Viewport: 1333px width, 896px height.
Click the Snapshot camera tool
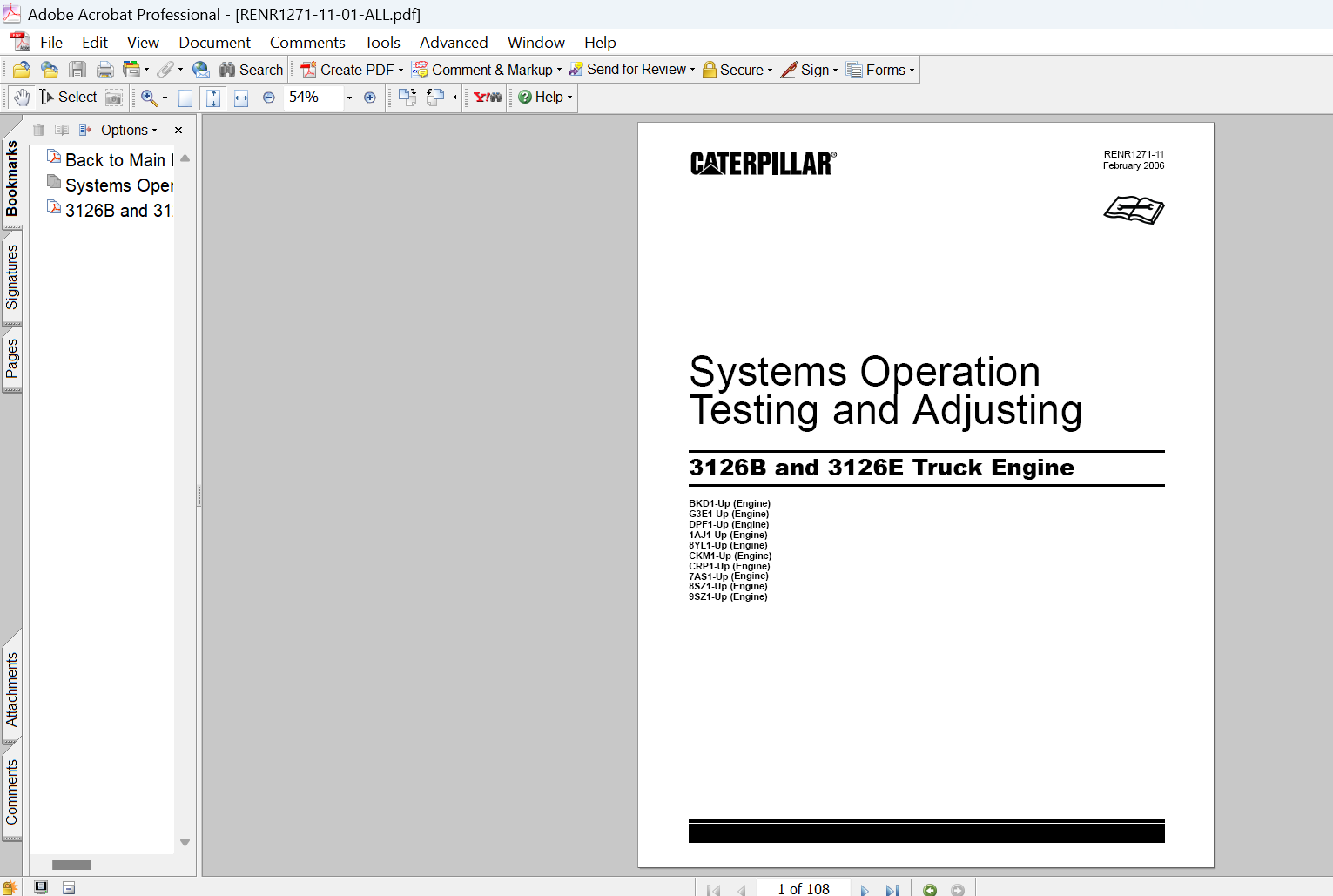114,98
